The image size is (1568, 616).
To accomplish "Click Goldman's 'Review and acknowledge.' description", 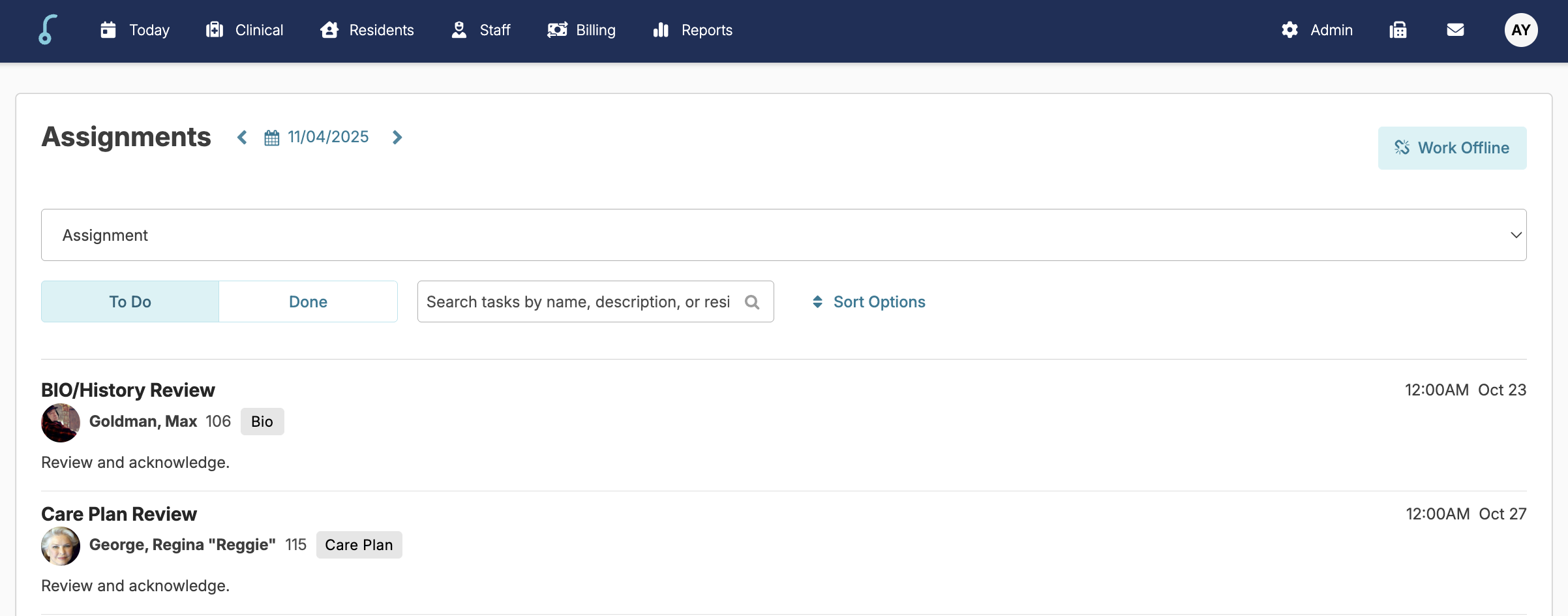I will [x=135, y=463].
